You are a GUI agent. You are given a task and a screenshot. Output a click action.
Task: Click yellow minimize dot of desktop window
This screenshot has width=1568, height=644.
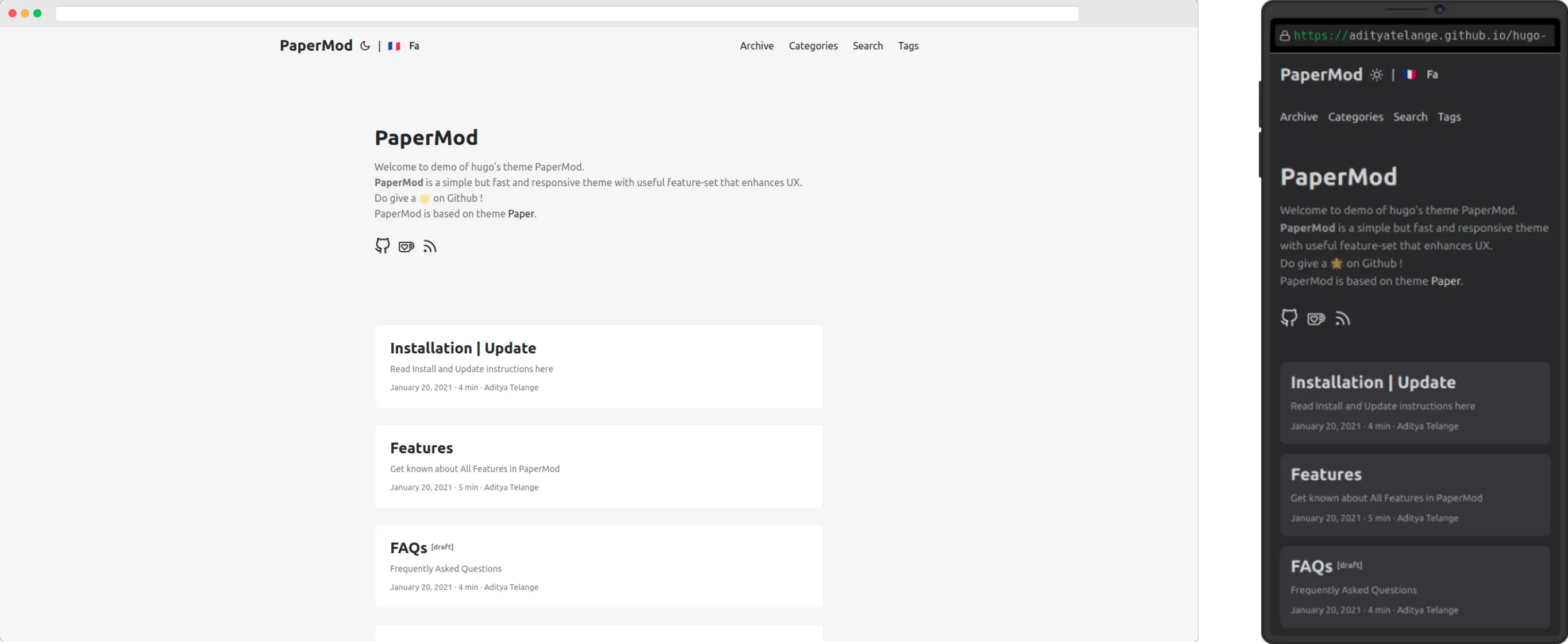point(25,13)
